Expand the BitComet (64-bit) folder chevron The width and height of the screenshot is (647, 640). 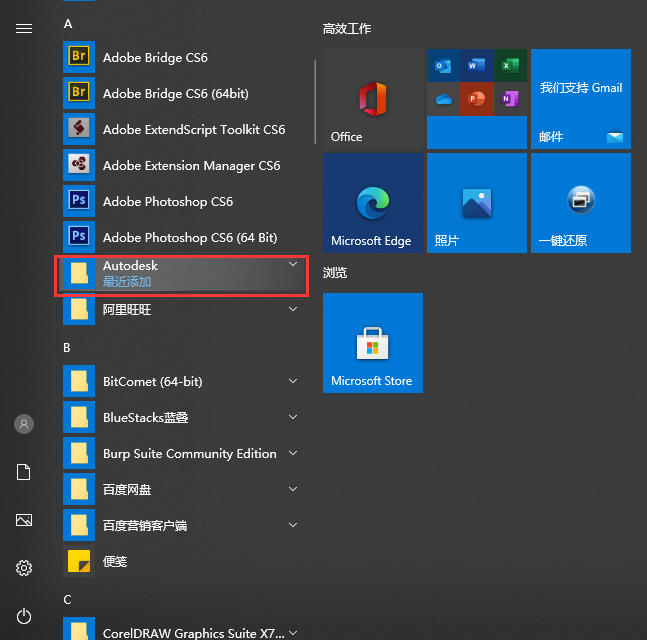(x=293, y=381)
